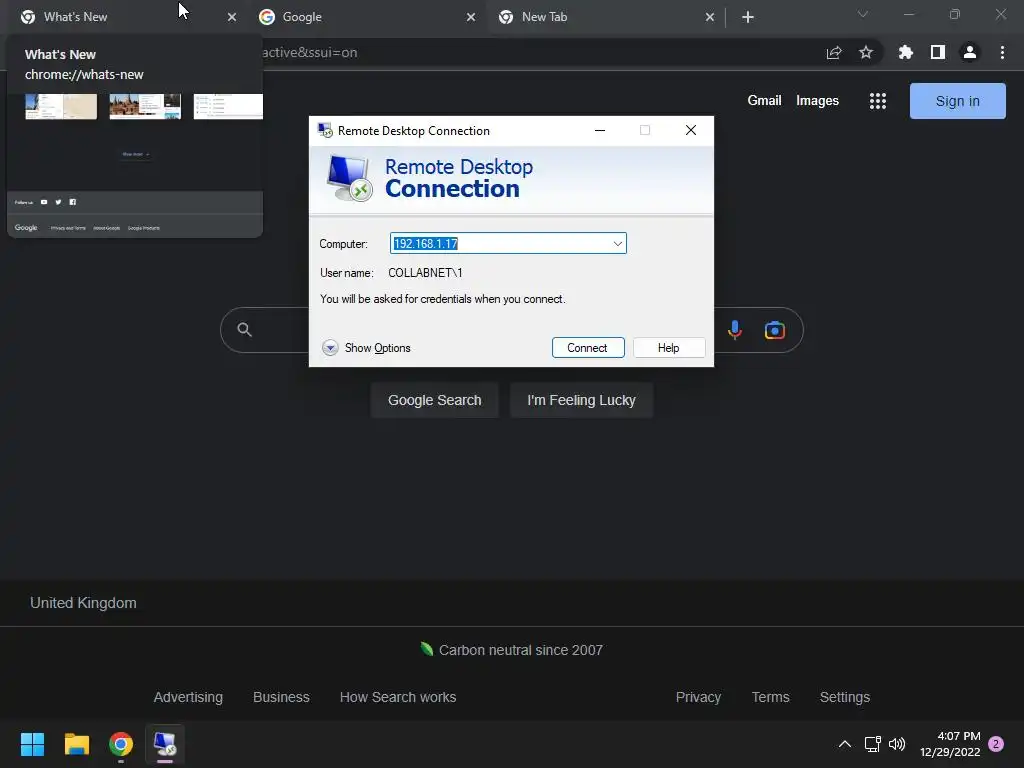Open the Chrome extensions puzzle icon
1024x768 pixels.
[x=906, y=52]
